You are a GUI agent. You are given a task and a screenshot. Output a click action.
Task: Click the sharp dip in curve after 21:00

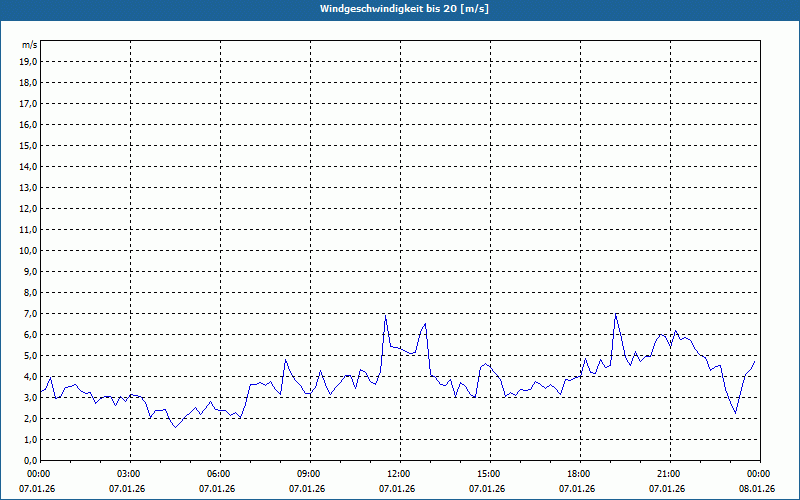[x=736, y=412]
